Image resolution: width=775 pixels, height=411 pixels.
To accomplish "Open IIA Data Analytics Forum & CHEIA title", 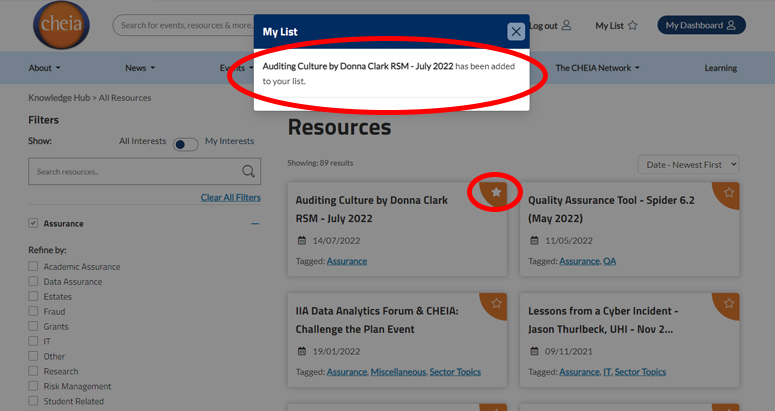I will point(377,320).
